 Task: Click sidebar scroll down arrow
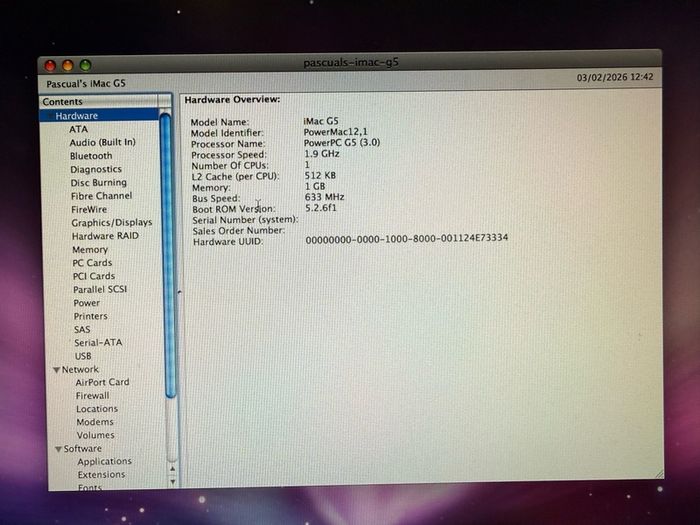[x=172, y=482]
